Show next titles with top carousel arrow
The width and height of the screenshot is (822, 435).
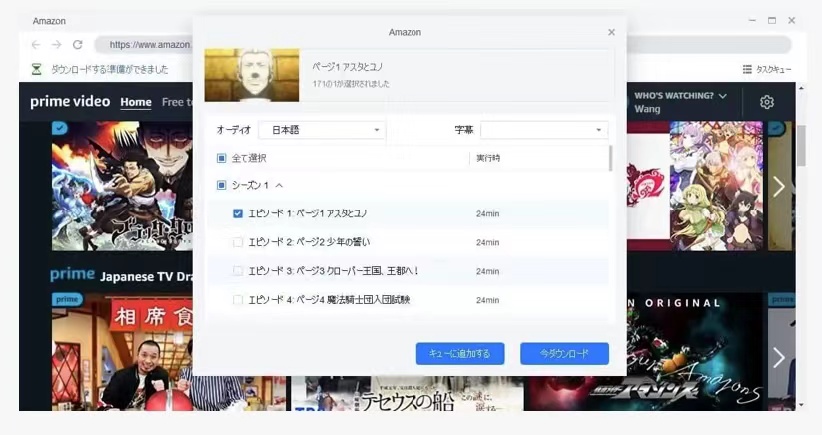click(779, 187)
